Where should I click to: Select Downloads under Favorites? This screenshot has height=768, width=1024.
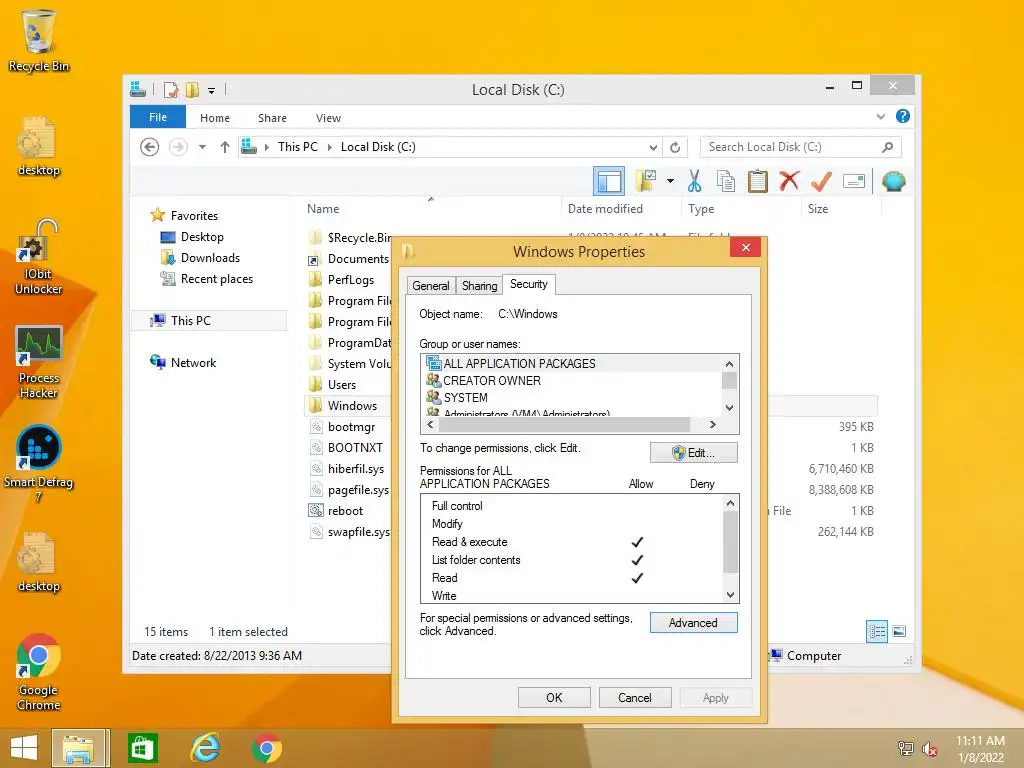(210, 258)
